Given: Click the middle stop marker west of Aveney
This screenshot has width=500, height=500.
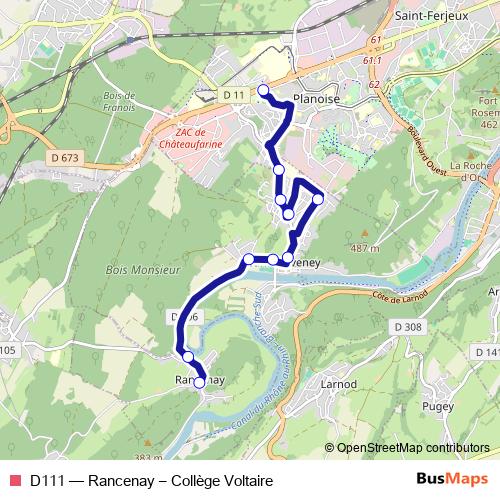Looking at the screenshot, I should (x=273, y=259).
